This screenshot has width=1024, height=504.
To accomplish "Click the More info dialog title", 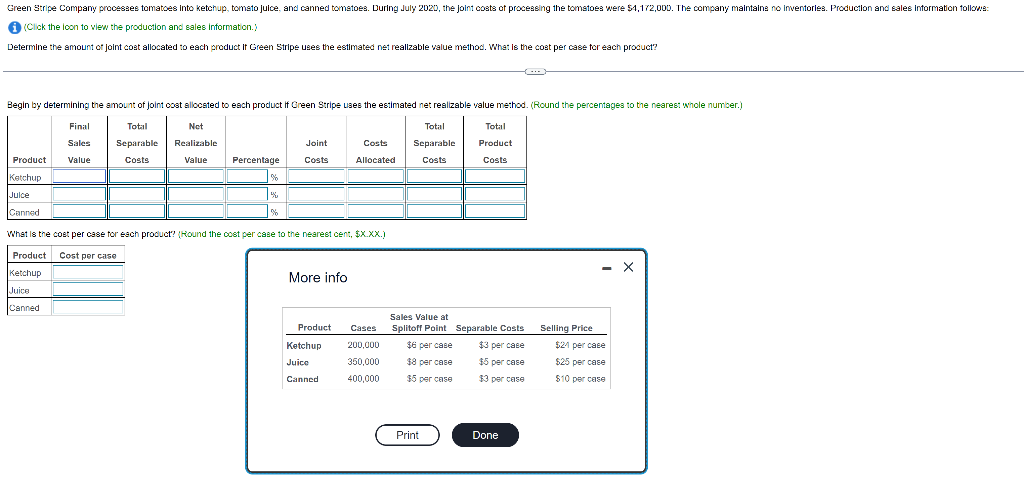I will point(318,277).
